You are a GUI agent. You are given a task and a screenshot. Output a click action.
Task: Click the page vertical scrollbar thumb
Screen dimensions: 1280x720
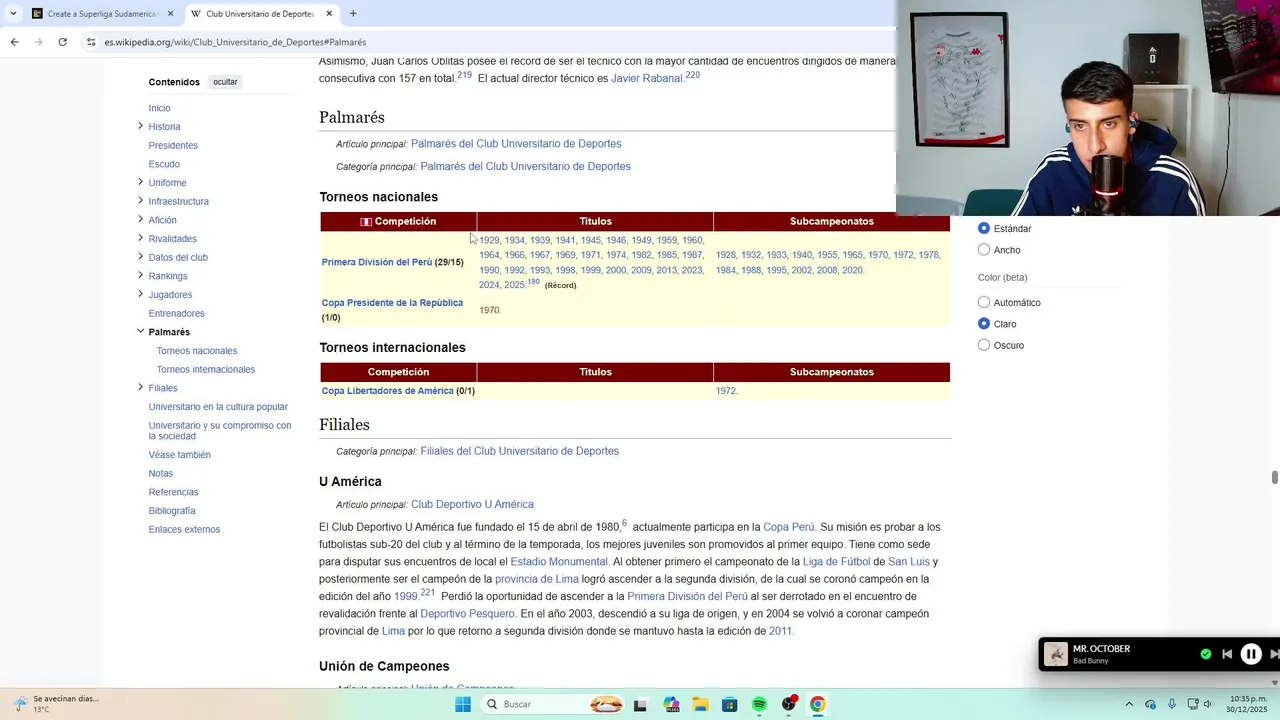pos(1274,477)
